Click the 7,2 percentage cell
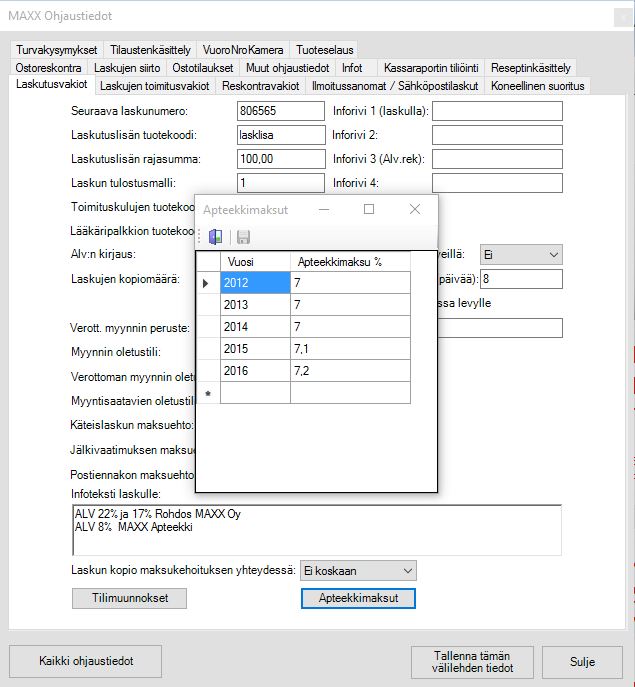The height and width of the screenshot is (687, 635). pos(351,371)
